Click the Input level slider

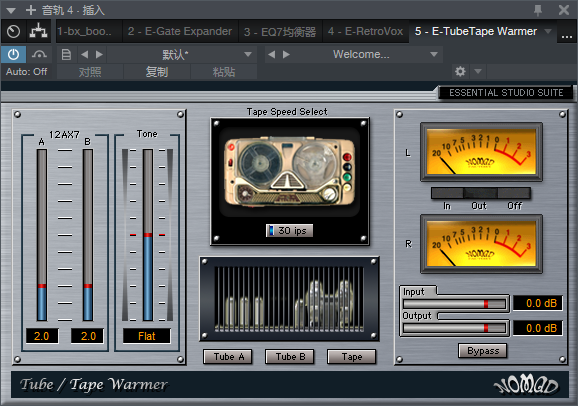pyautogui.click(x=455, y=304)
